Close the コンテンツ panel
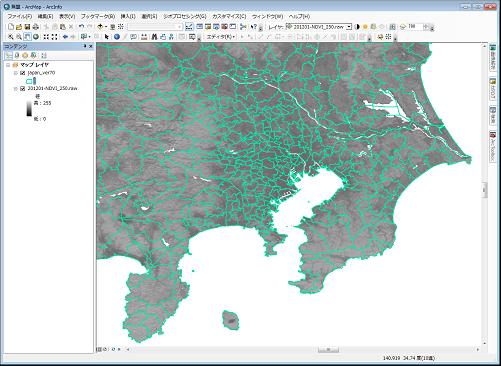Viewport: 501px width, 366px height. click(91, 46)
